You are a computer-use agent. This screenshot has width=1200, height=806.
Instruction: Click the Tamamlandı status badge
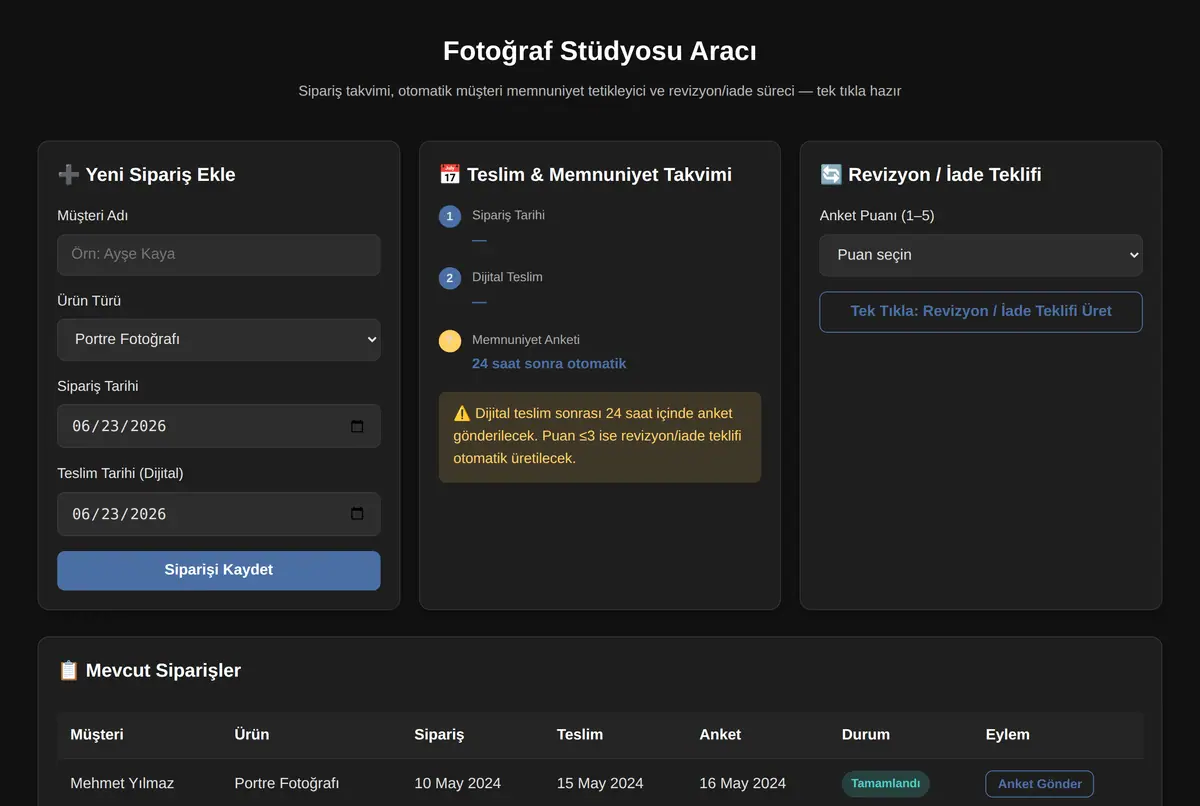pos(886,784)
